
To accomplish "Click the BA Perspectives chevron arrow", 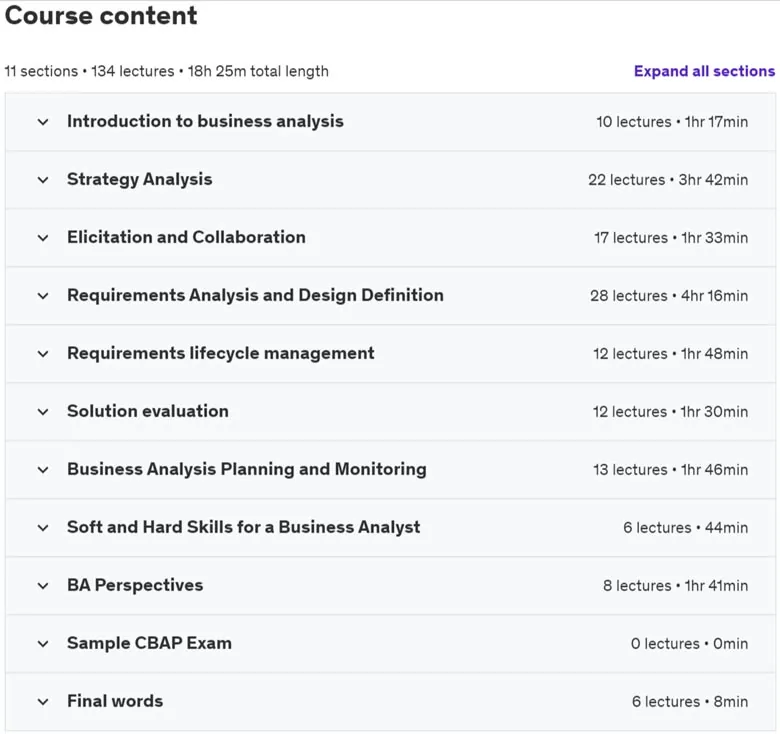I will (x=43, y=586).
